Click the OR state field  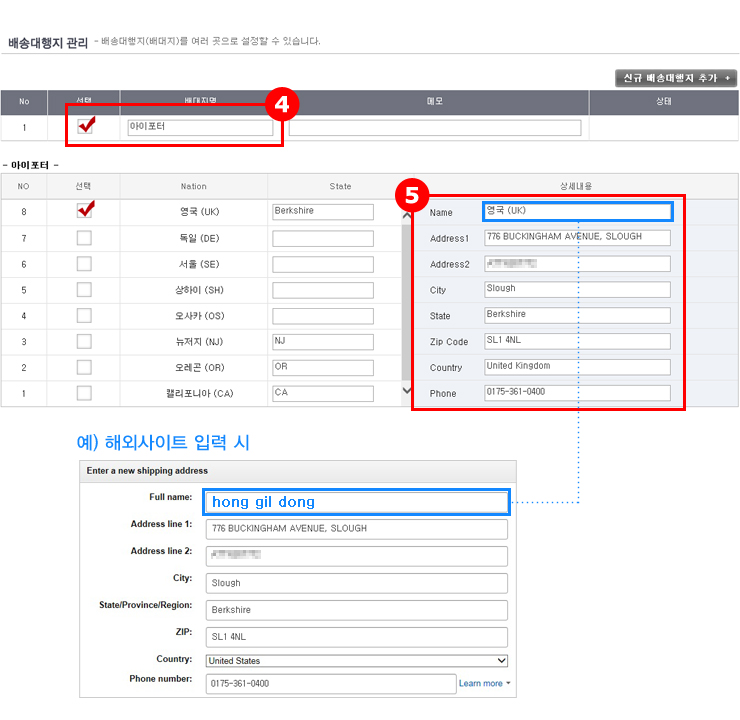(323, 368)
